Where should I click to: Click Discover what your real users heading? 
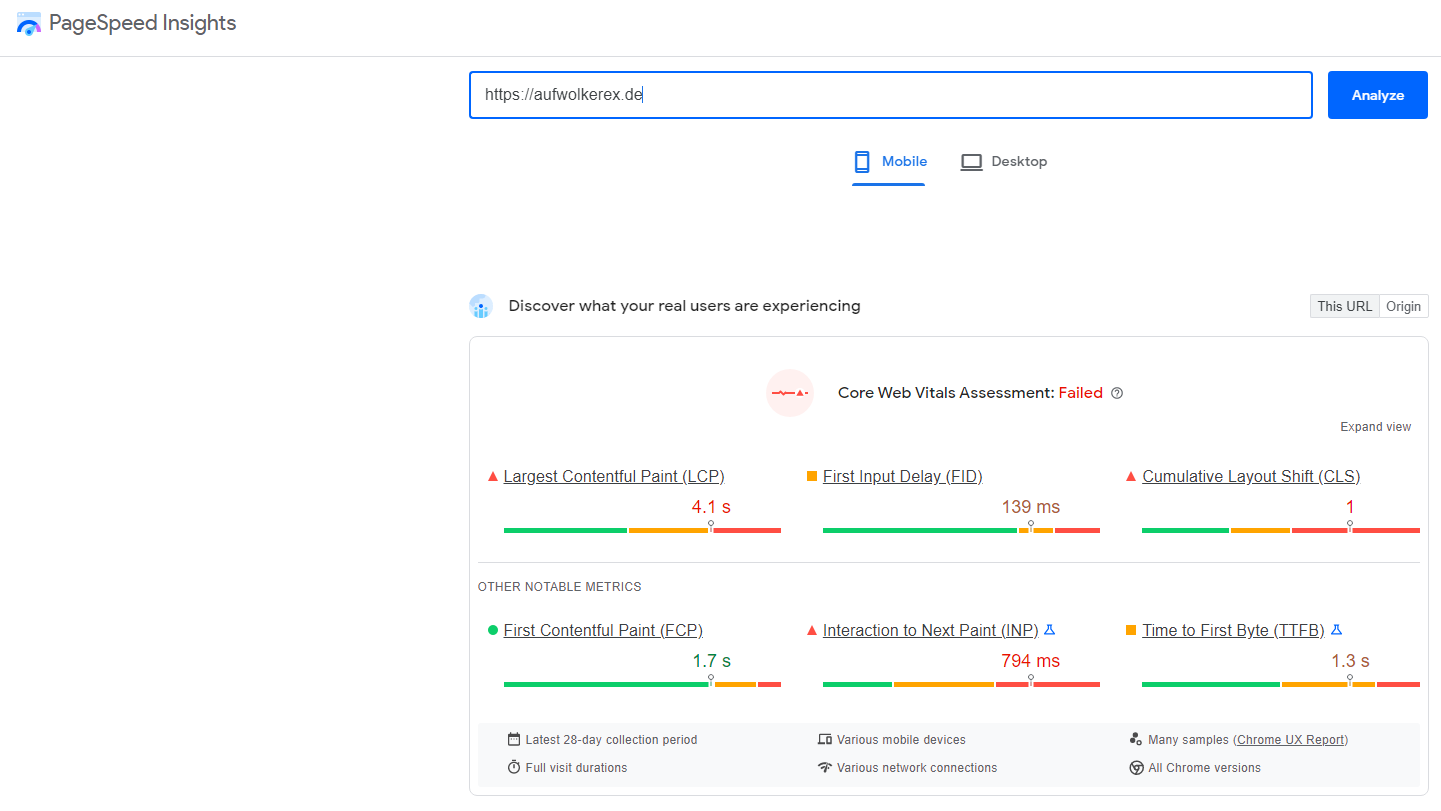[x=684, y=306]
